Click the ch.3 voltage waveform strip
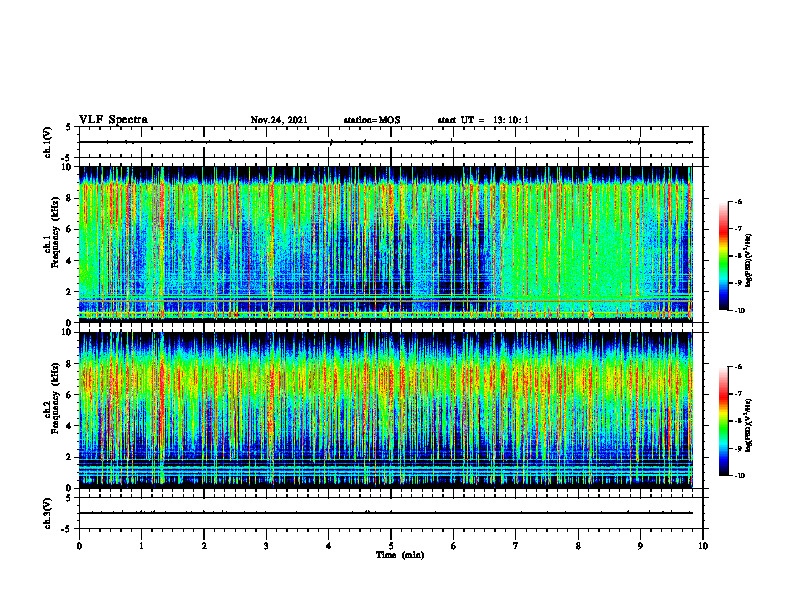 [391, 513]
